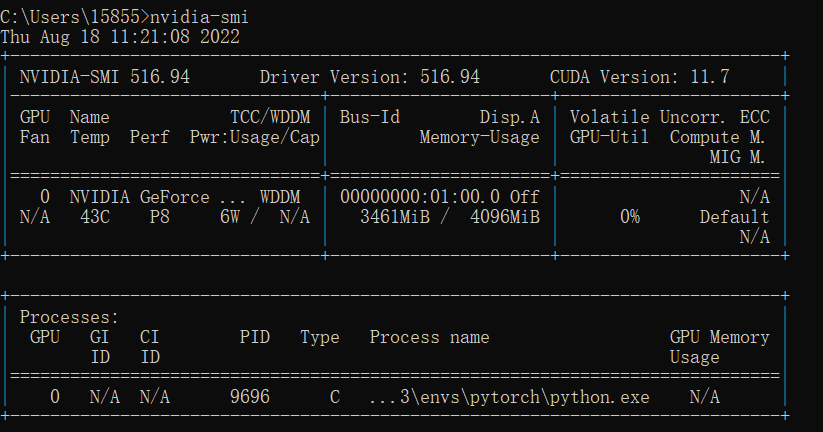Viewport: 823px width, 432px height.
Task: Click the Memory-Usage column header
Action: tap(480, 137)
